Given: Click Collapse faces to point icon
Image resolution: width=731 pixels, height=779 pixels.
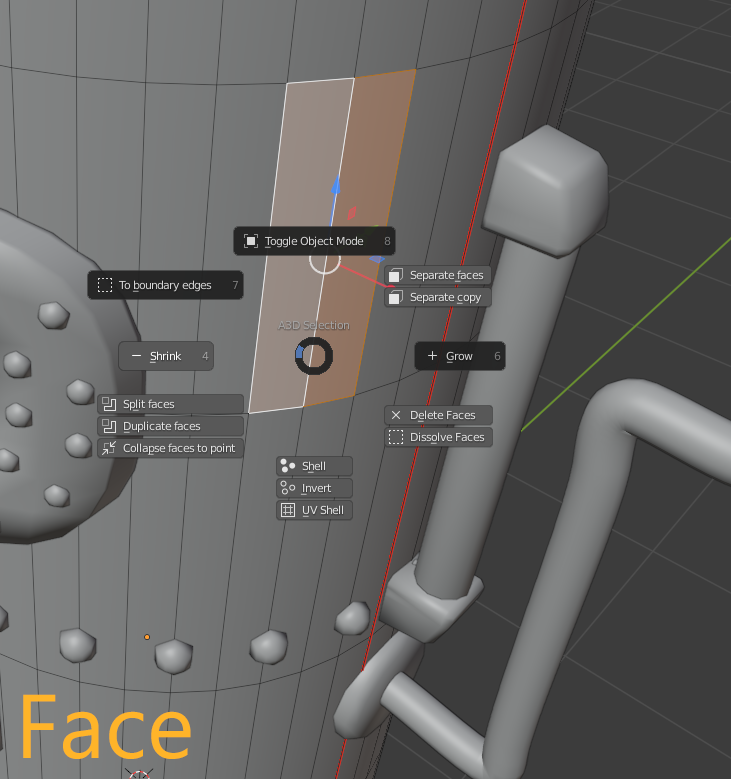Looking at the screenshot, I should [109, 448].
